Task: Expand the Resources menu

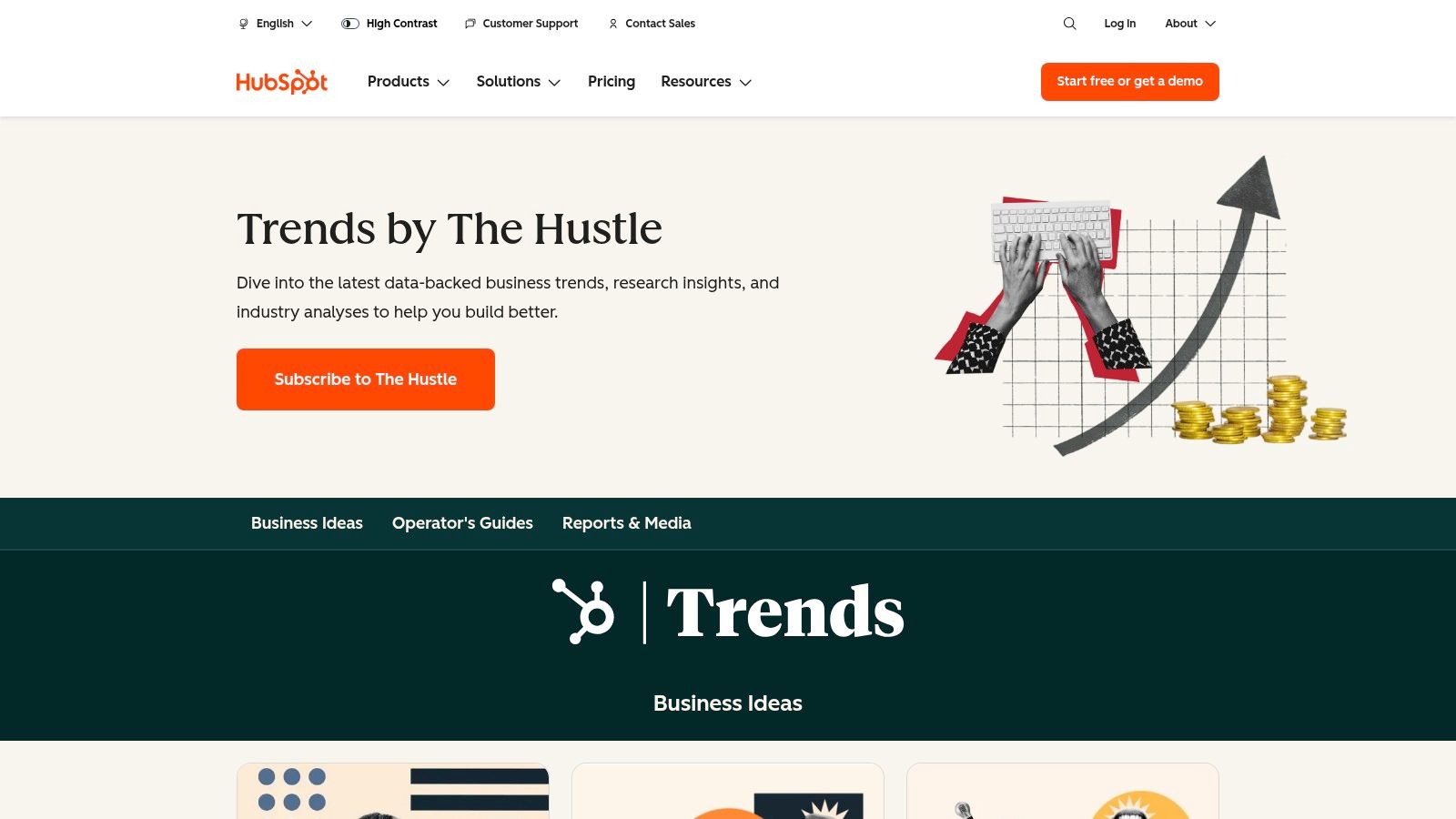Action: pos(706,82)
